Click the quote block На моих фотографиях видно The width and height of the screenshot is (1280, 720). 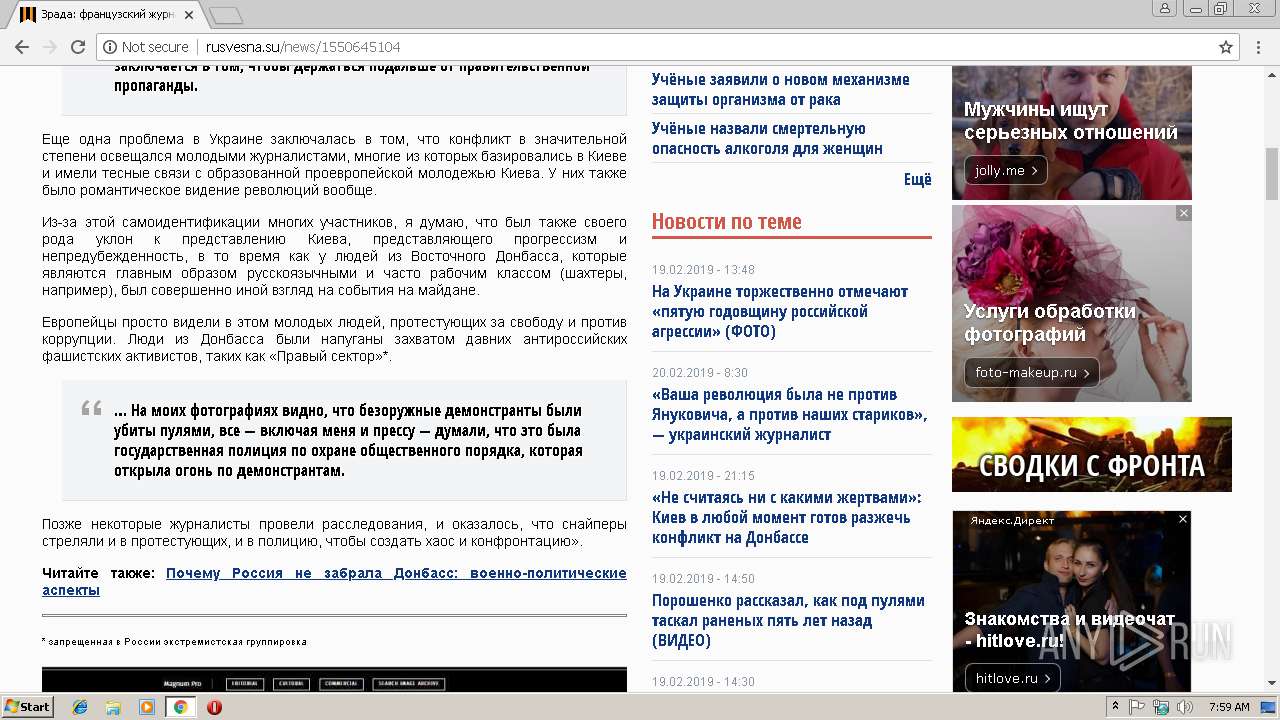pos(344,440)
